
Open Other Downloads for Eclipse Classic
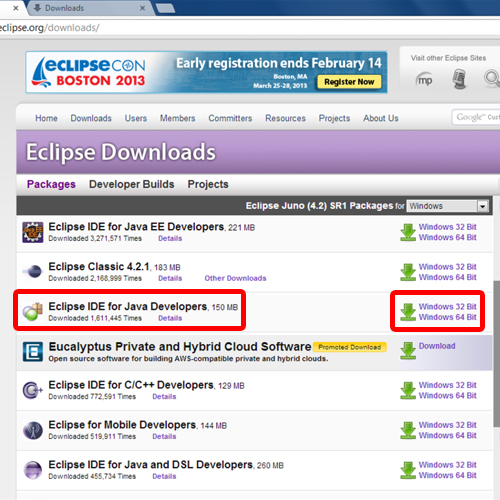click(235, 278)
